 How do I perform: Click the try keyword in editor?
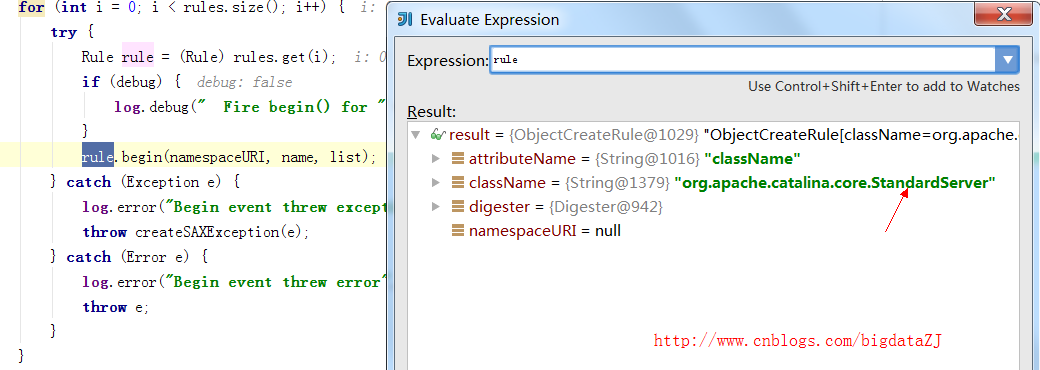[63, 32]
